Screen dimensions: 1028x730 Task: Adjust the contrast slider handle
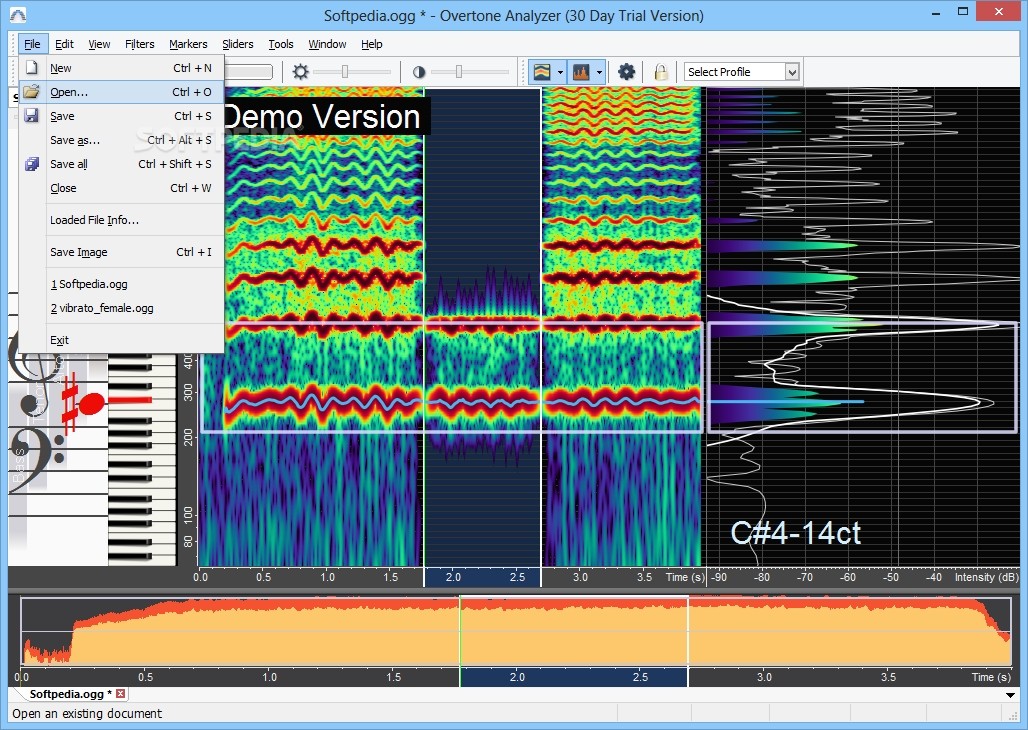459,71
